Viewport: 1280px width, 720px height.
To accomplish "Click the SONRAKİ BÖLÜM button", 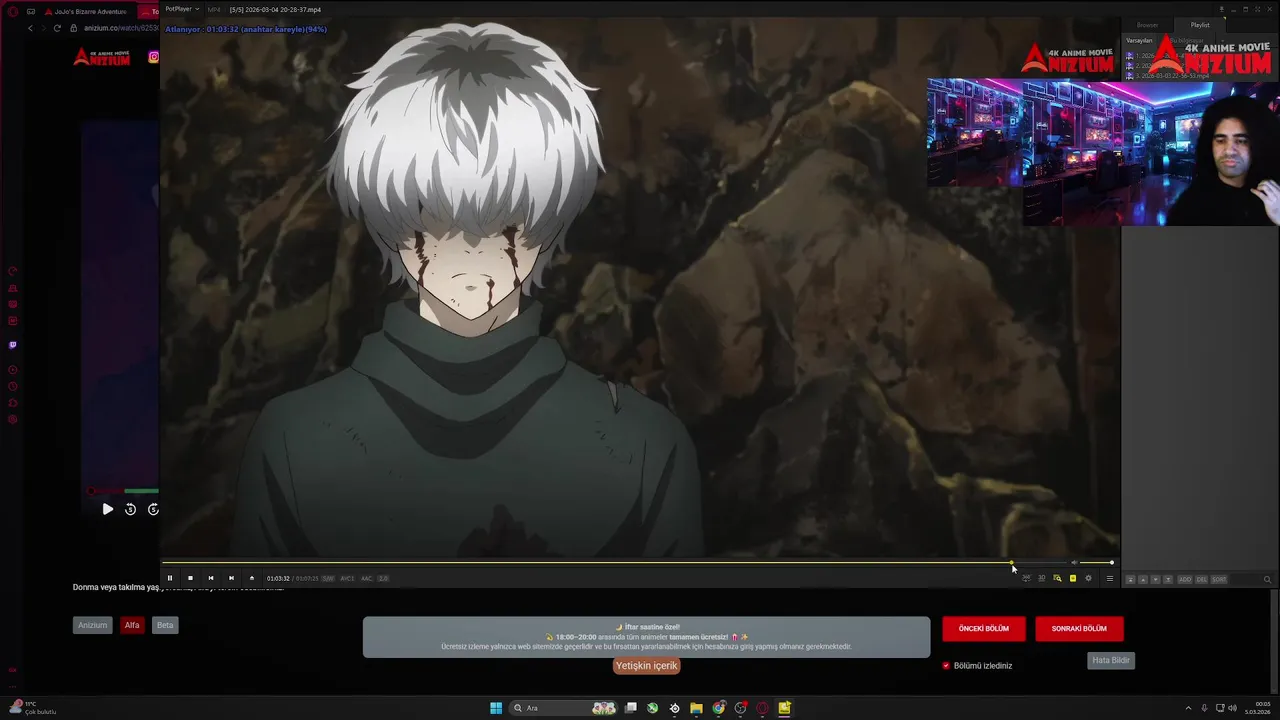I will 1079,629.
